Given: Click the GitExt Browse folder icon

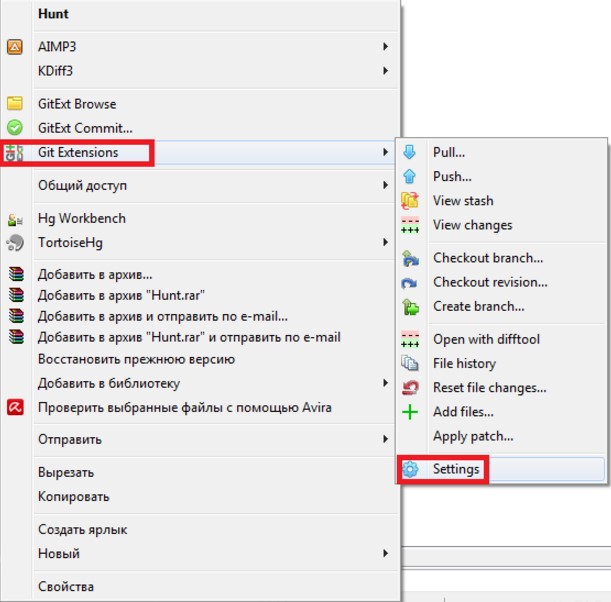Looking at the screenshot, I should (x=15, y=103).
